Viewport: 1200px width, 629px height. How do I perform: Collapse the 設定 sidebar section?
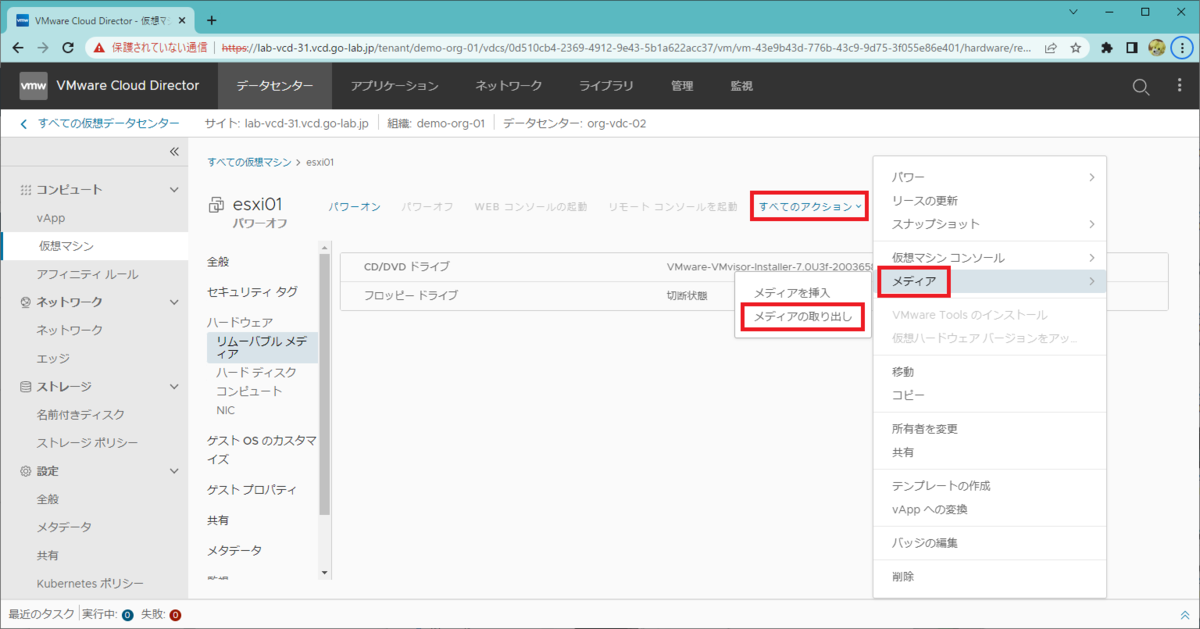point(174,470)
